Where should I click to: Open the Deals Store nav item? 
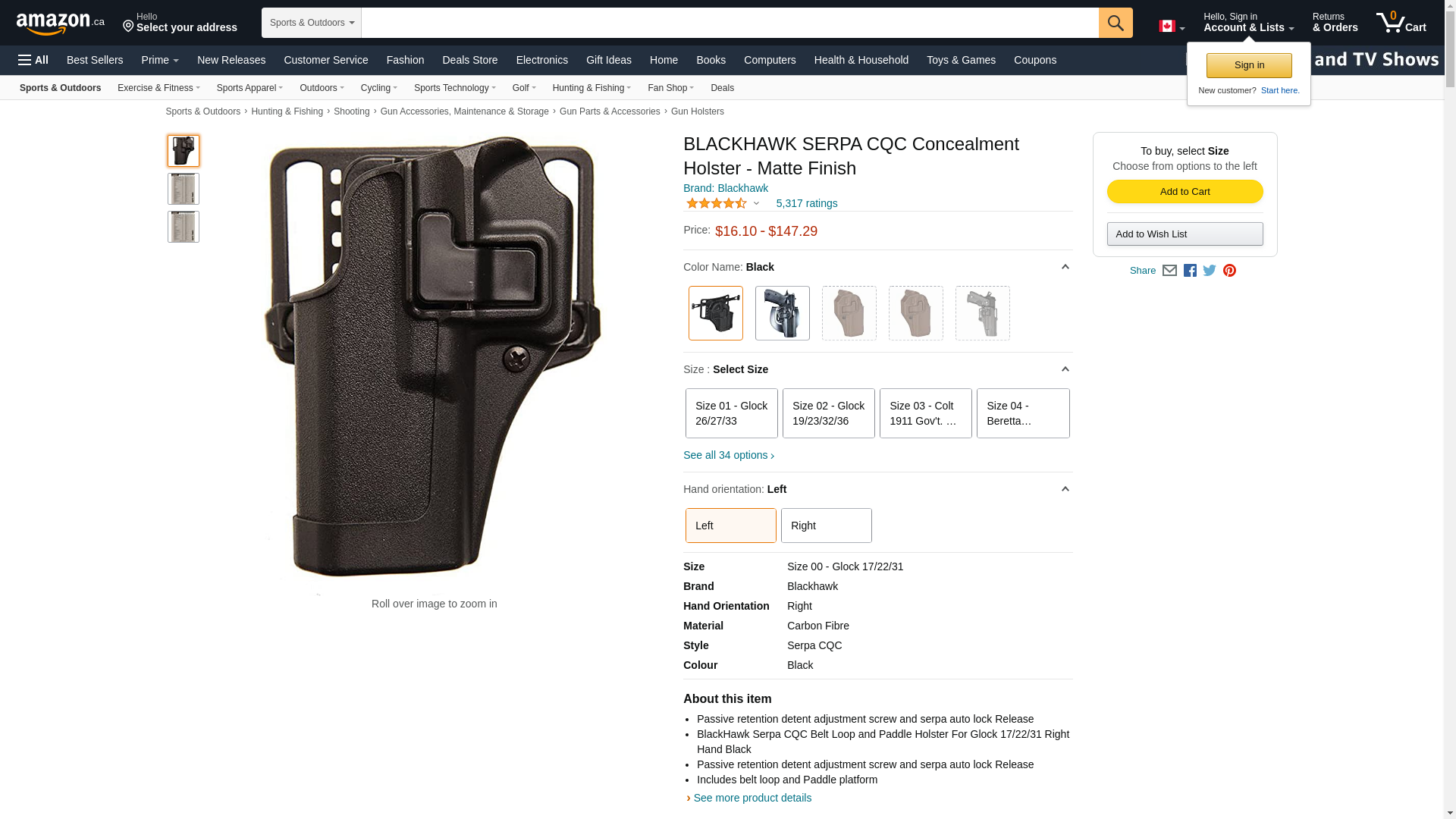tap(469, 60)
